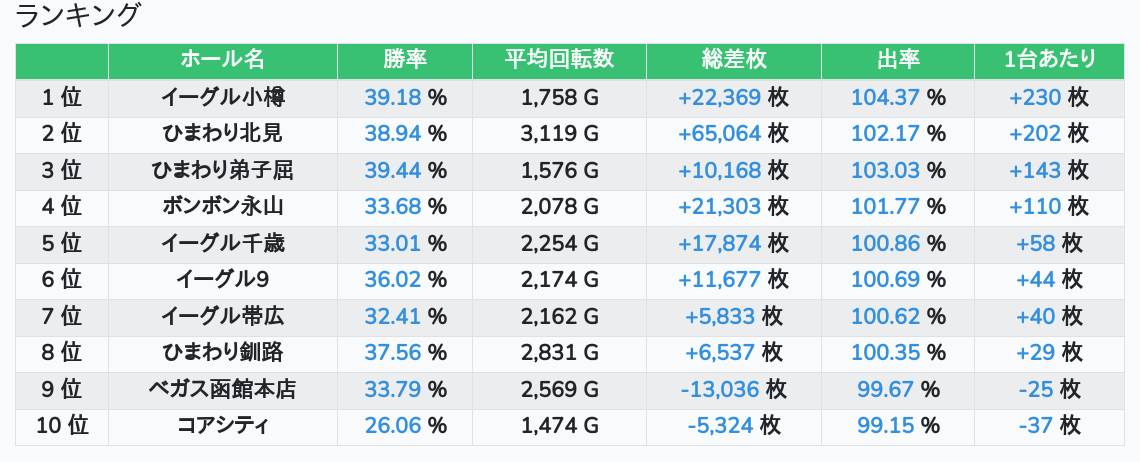Select the 平均回転数 column header

(x=559, y=60)
